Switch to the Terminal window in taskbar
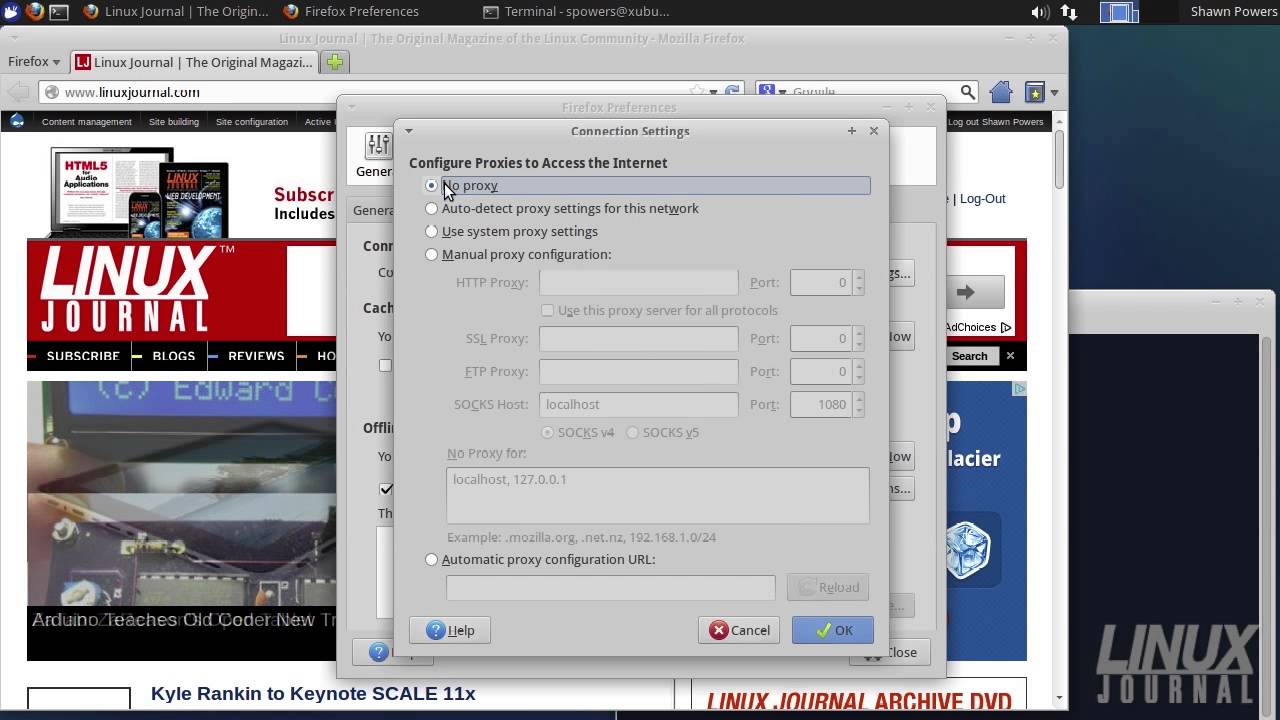This screenshot has width=1280, height=720. click(x=576, y=12)
